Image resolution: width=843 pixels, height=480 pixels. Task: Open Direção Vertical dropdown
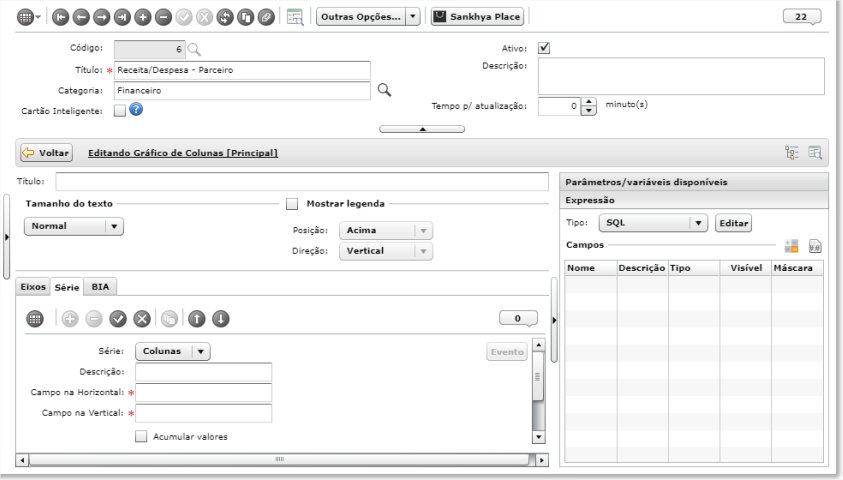[386, 251]
